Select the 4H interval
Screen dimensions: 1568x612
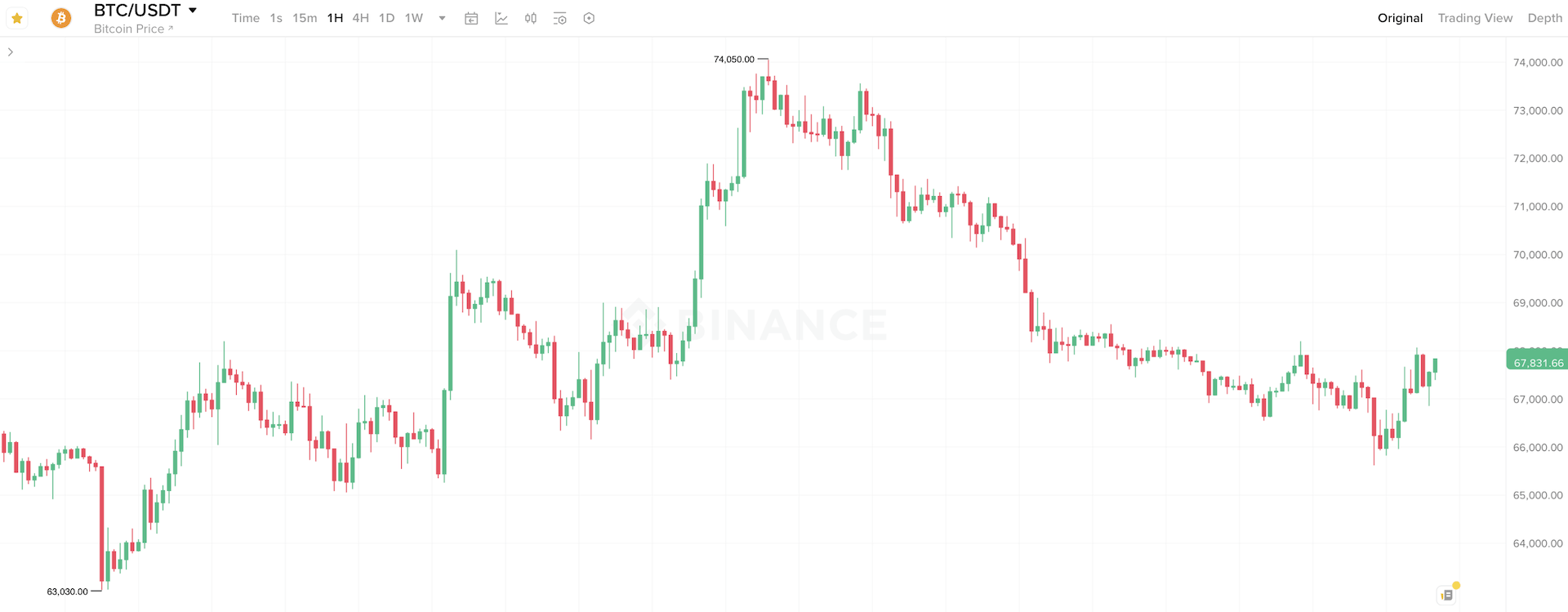click(360, 18)
